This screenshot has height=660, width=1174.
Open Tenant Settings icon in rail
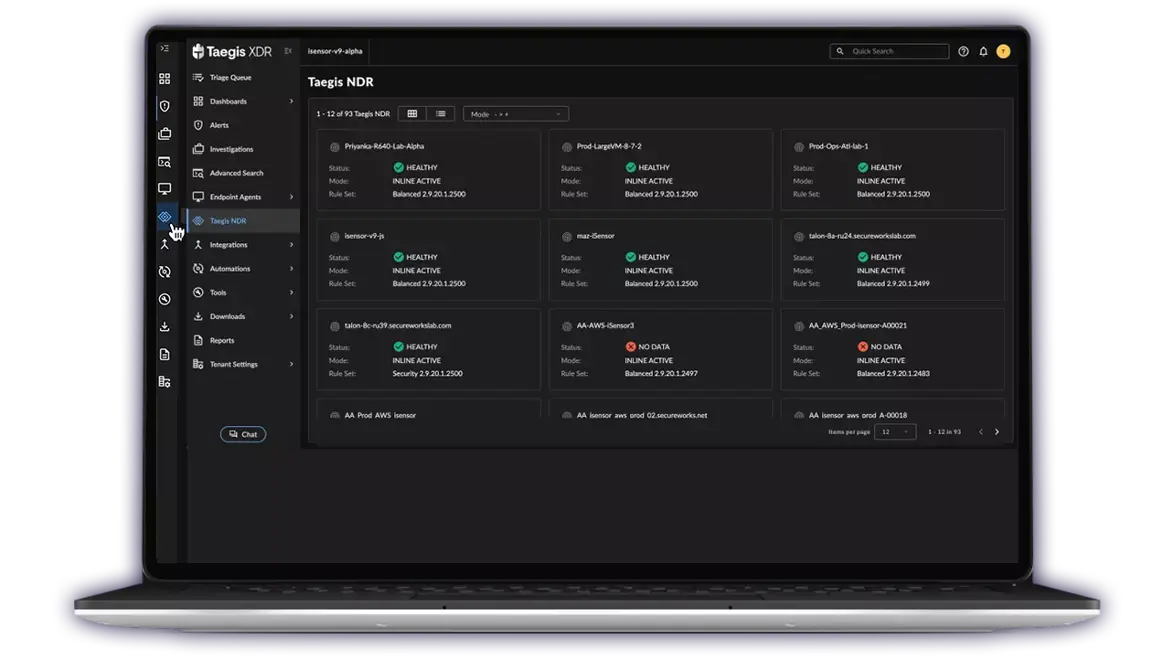click(165, 382)
